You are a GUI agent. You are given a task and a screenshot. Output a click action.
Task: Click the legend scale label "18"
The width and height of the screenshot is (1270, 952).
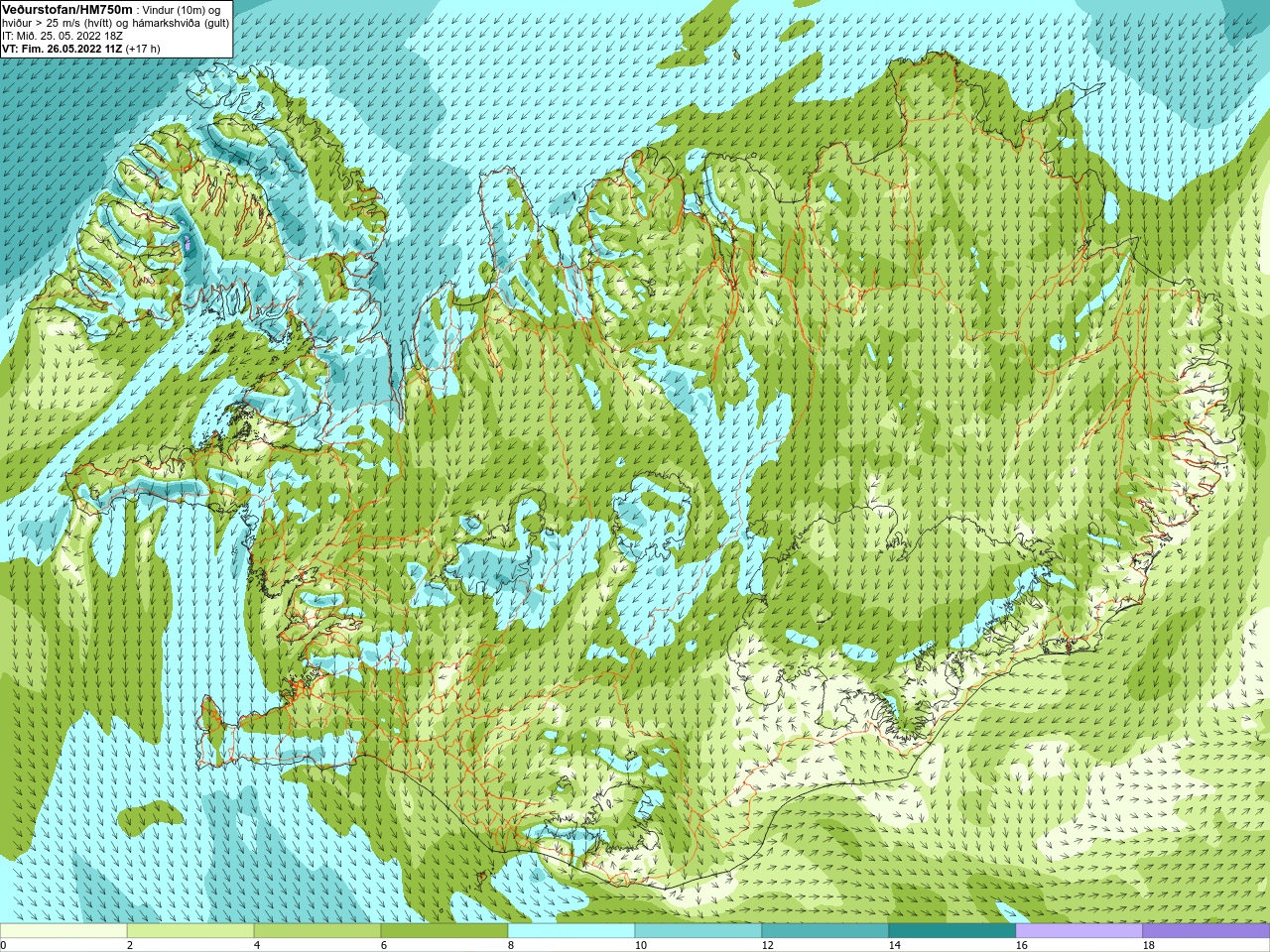[x=1148, y=945]
